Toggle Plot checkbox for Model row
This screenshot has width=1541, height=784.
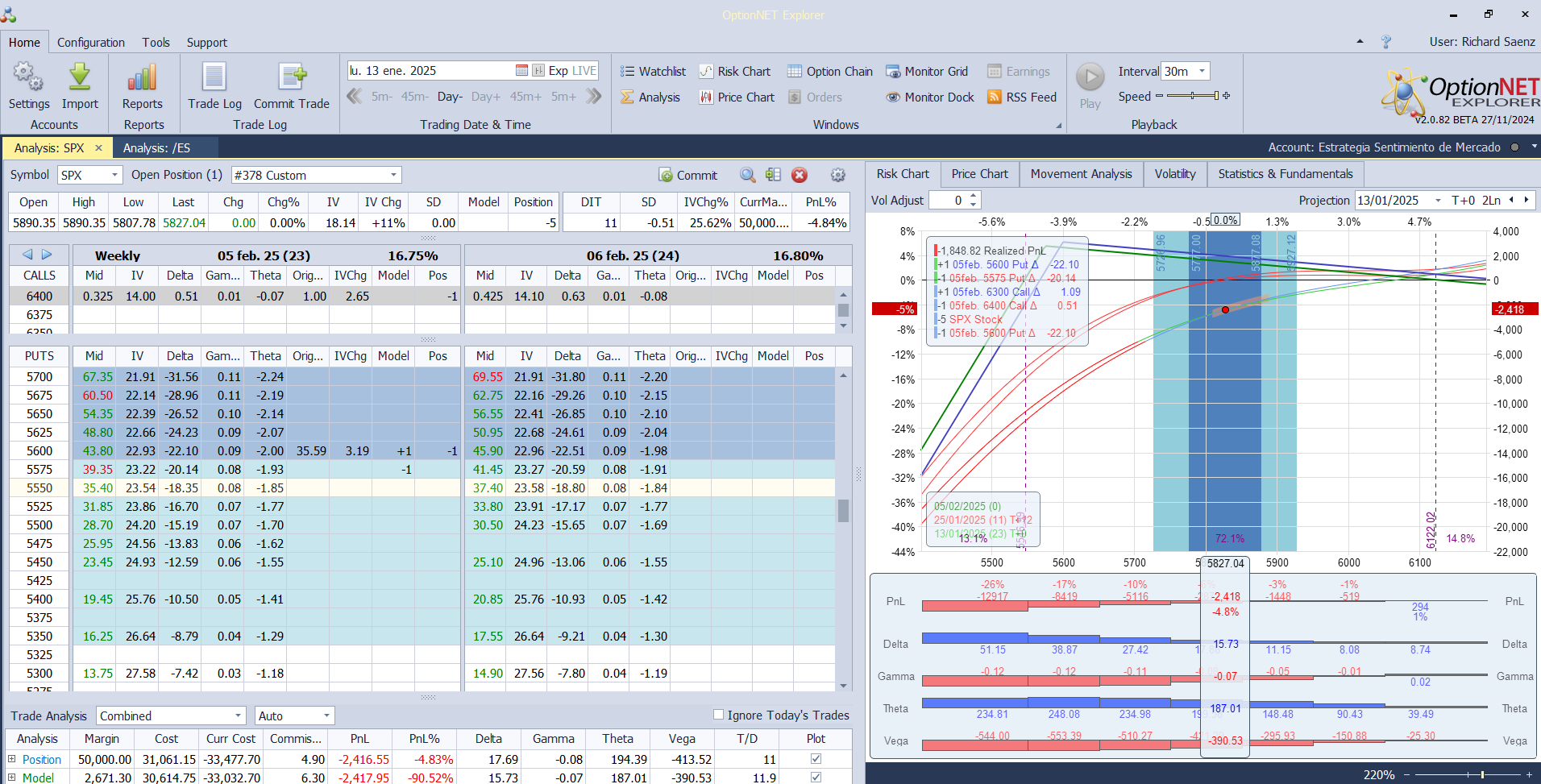[x=816, y=778]
